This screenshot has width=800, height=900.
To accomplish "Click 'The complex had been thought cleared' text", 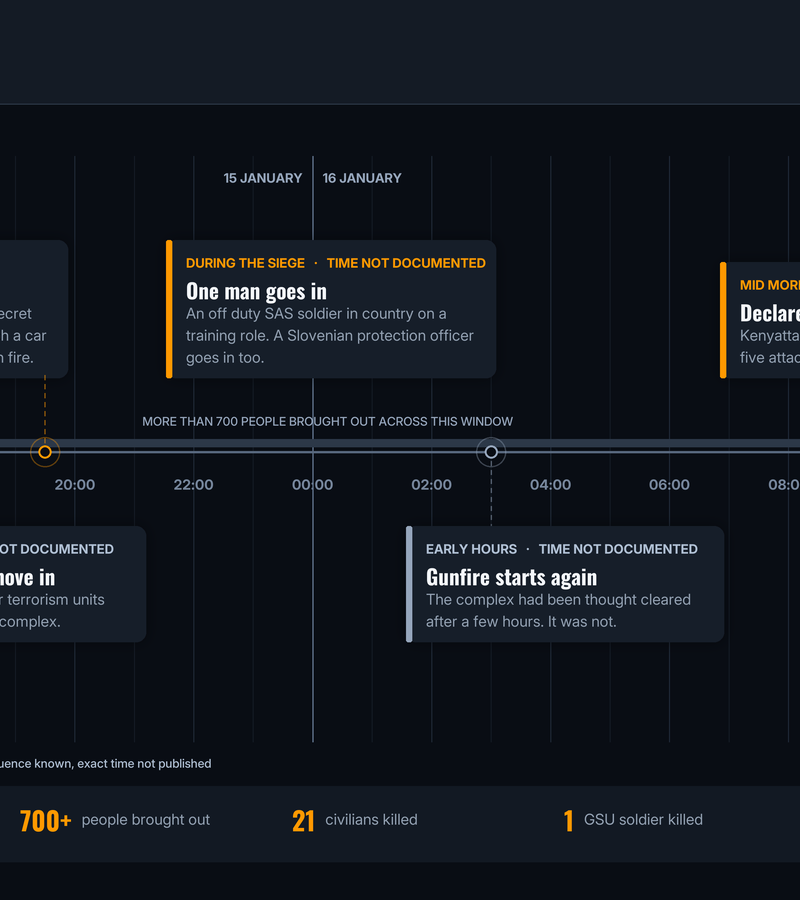I will (x=558, y=611).
